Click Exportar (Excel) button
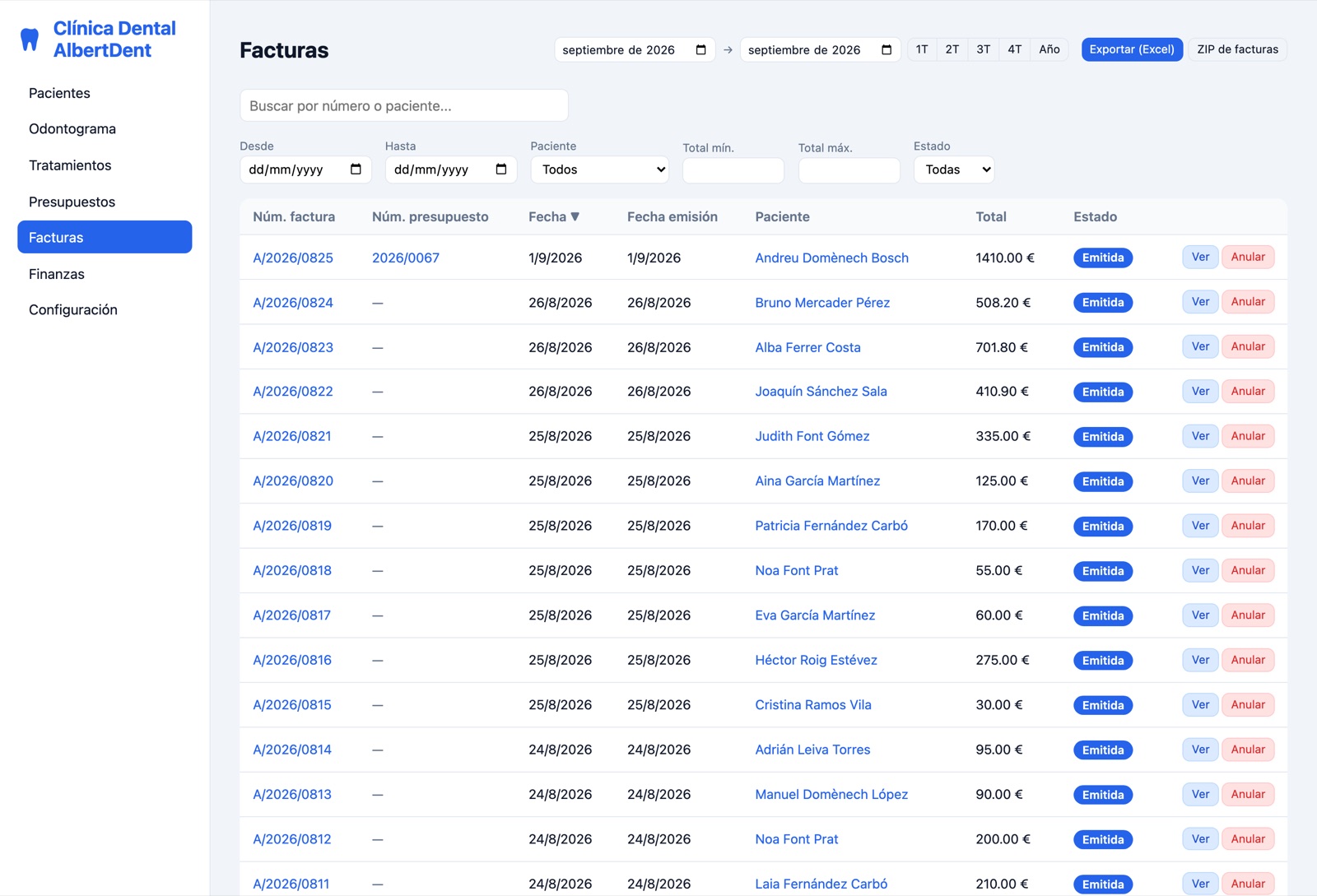The width and height of the screenshot is (1317, 896). [1132, 49]
